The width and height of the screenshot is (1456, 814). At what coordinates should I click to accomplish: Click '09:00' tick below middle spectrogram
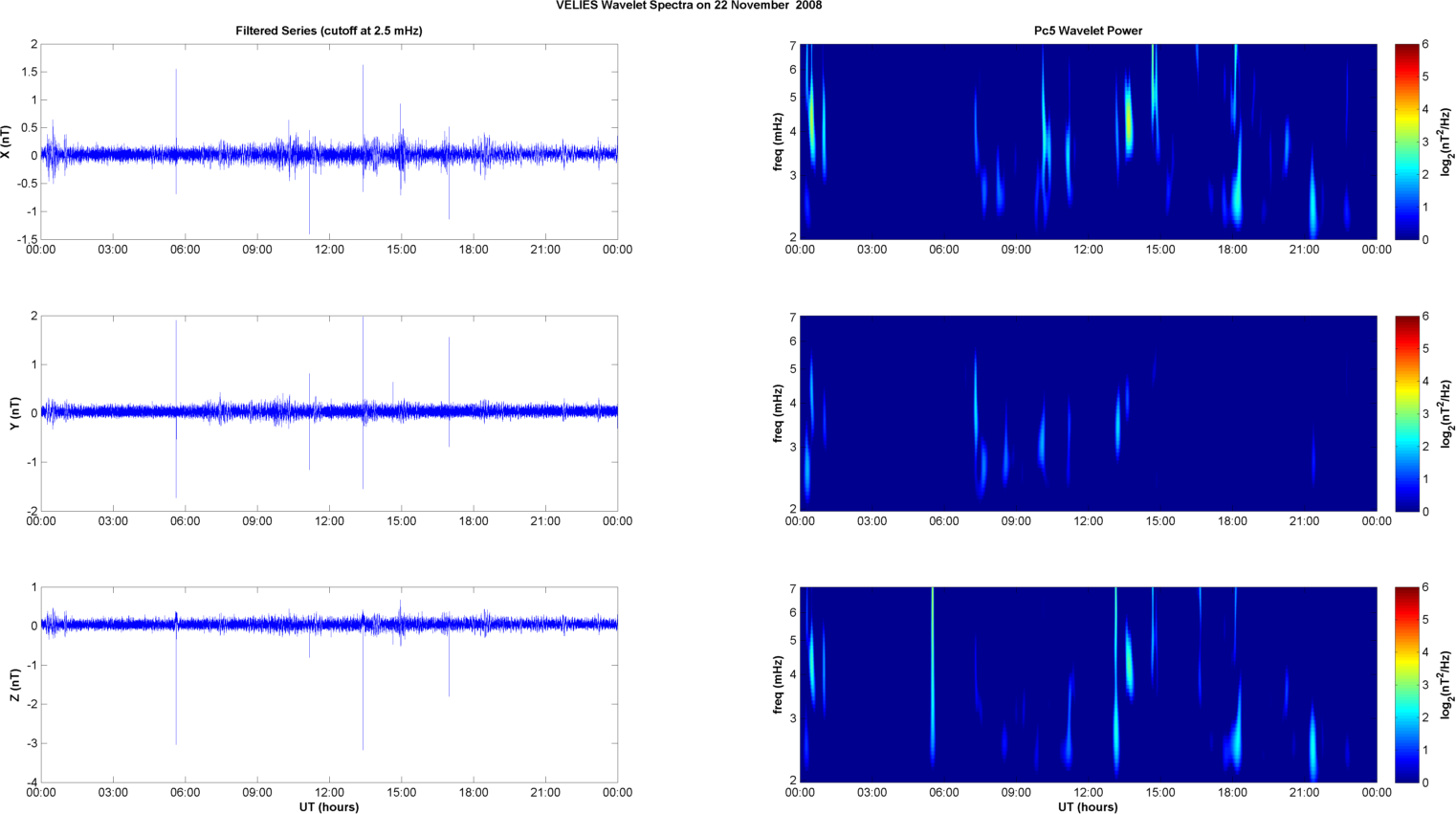(1016, 521)
